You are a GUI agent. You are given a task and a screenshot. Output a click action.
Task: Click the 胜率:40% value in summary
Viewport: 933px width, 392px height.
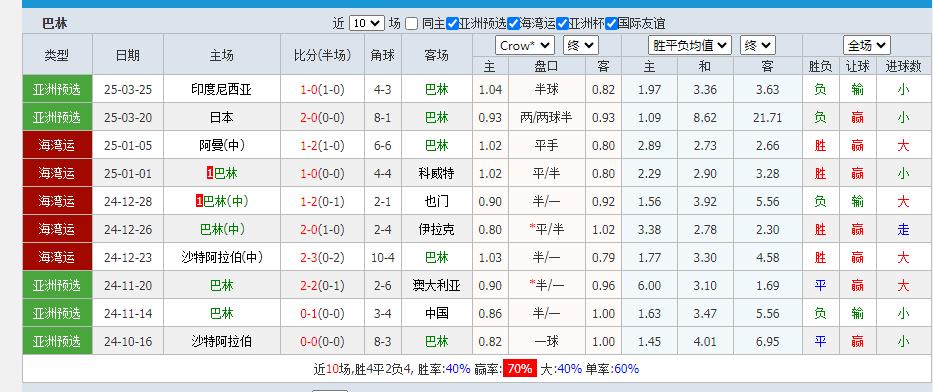click(444, 369)
